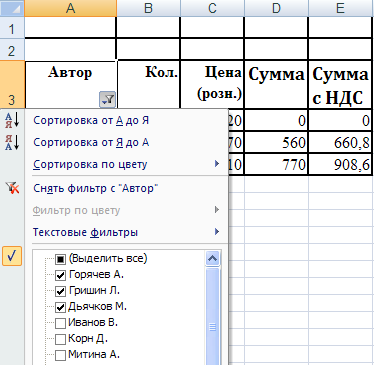Click the checkmark icon beside the filter list

12,256
